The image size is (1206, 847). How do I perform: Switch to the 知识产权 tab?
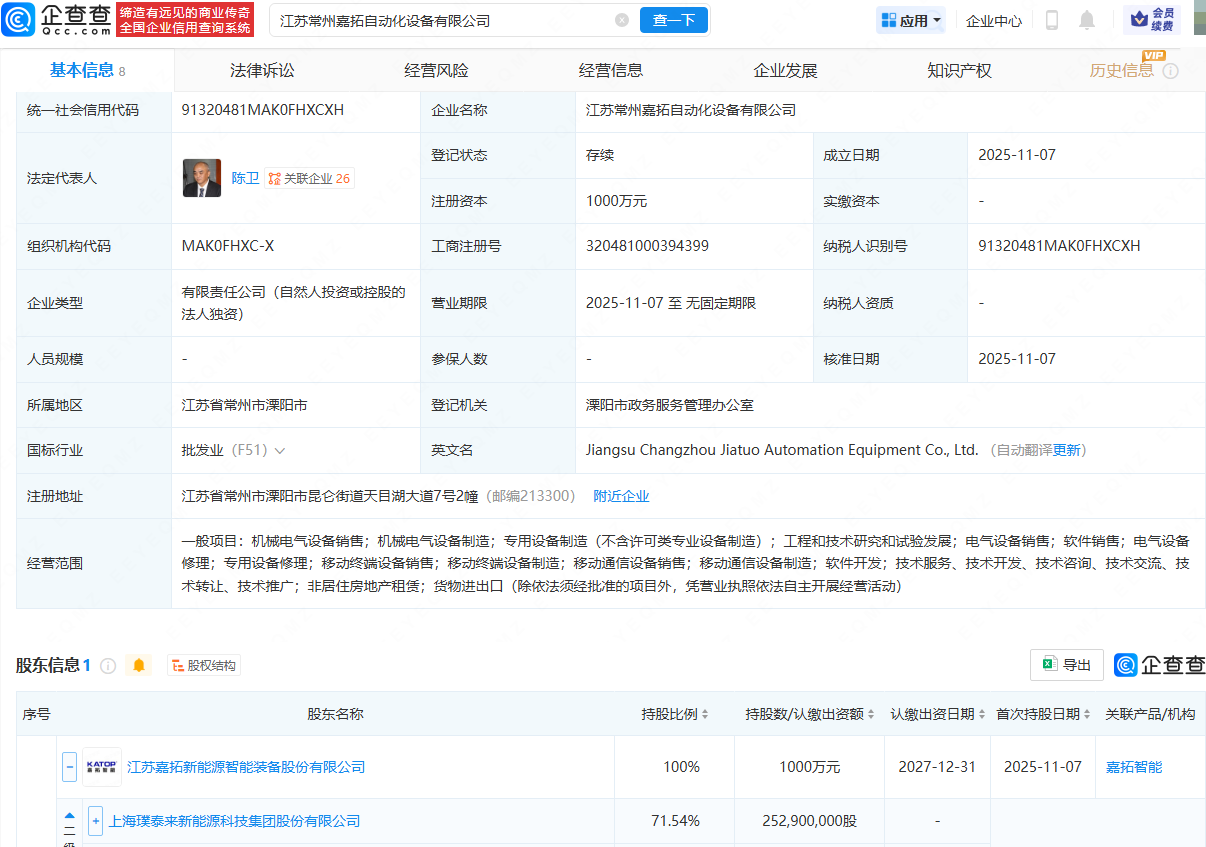(958, 70)
